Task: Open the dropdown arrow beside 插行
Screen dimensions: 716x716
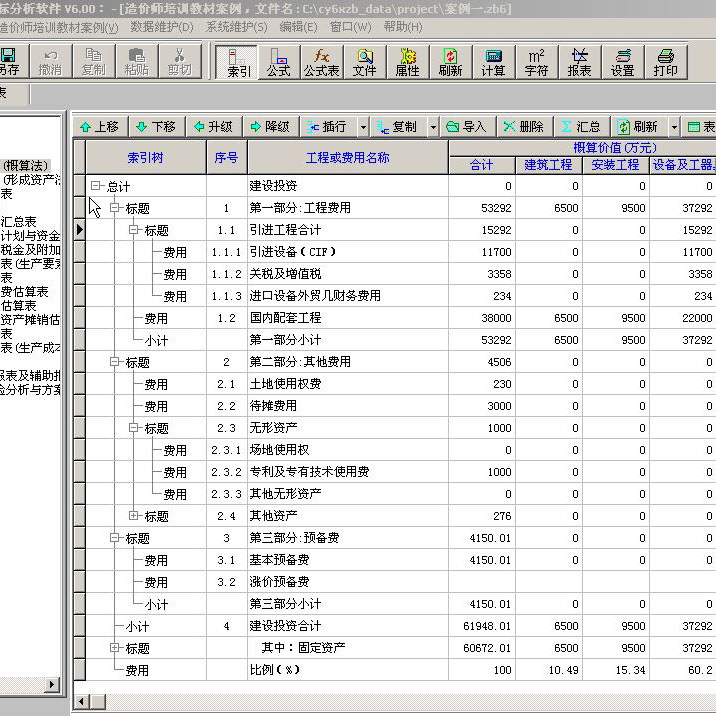Action: pos(362,127)
